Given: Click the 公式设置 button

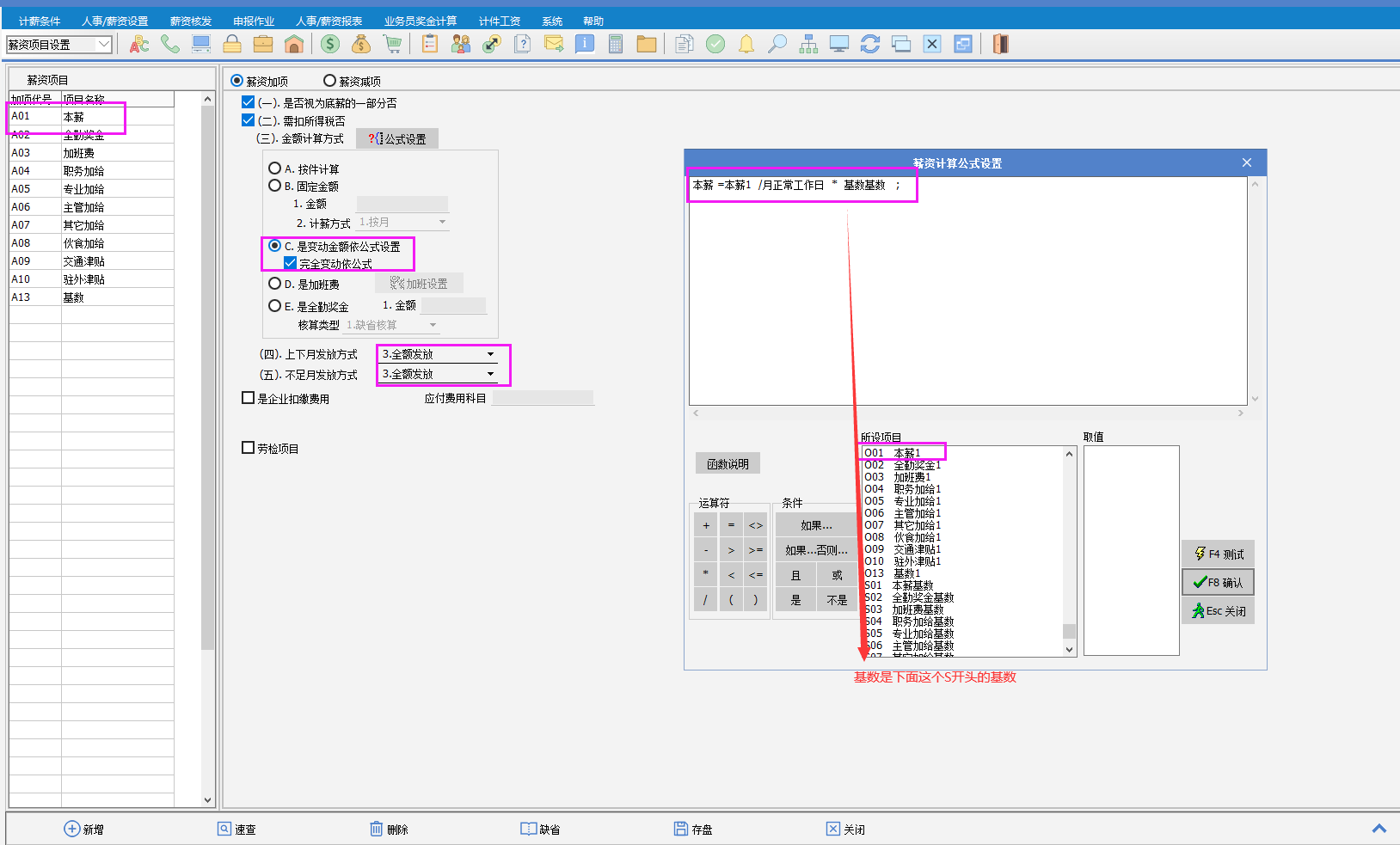Looking at the screenshot, I should pos(397,138).
